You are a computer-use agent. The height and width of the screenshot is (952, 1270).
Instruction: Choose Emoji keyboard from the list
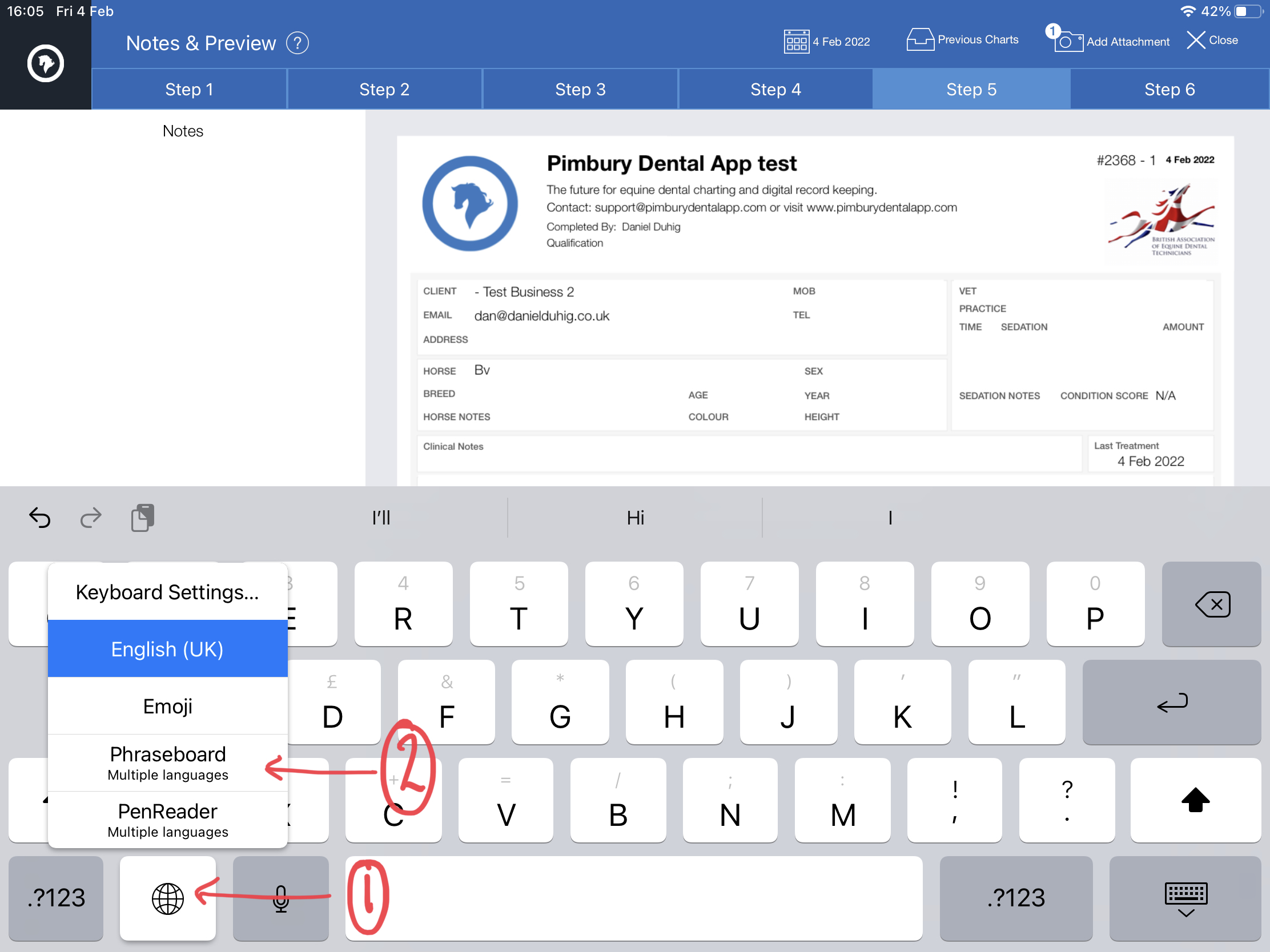[x=168, y=706]
